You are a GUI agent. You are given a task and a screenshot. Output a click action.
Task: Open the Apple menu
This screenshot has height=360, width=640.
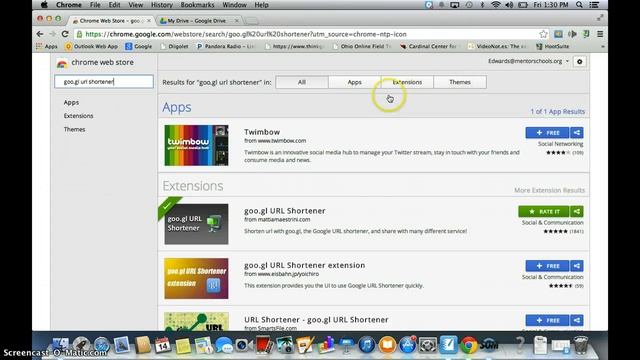coord(44,5)
